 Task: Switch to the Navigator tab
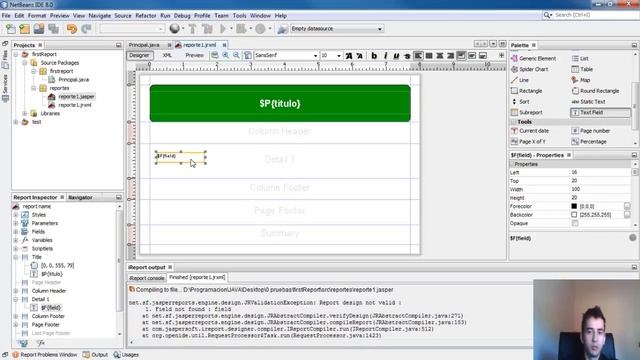point(80,198)
